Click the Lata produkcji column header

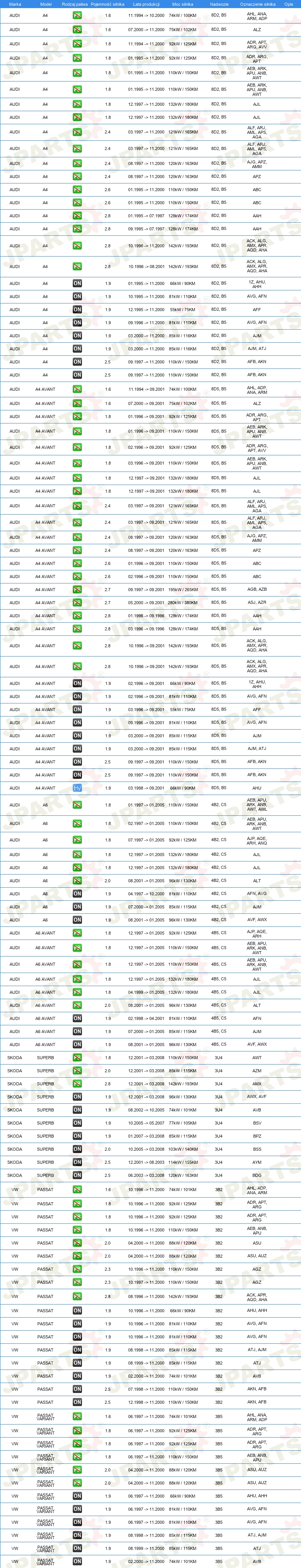click(x=146, y=3)
